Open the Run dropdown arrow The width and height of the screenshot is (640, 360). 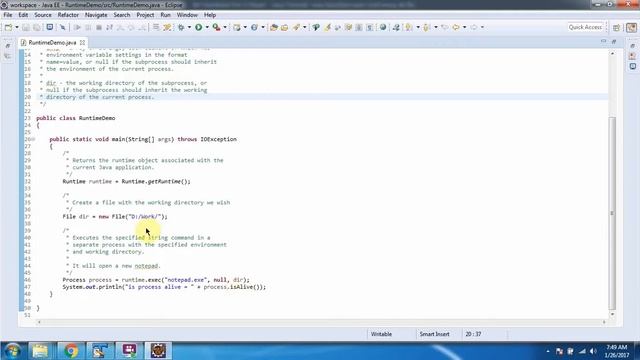click(x=207, y=27)
